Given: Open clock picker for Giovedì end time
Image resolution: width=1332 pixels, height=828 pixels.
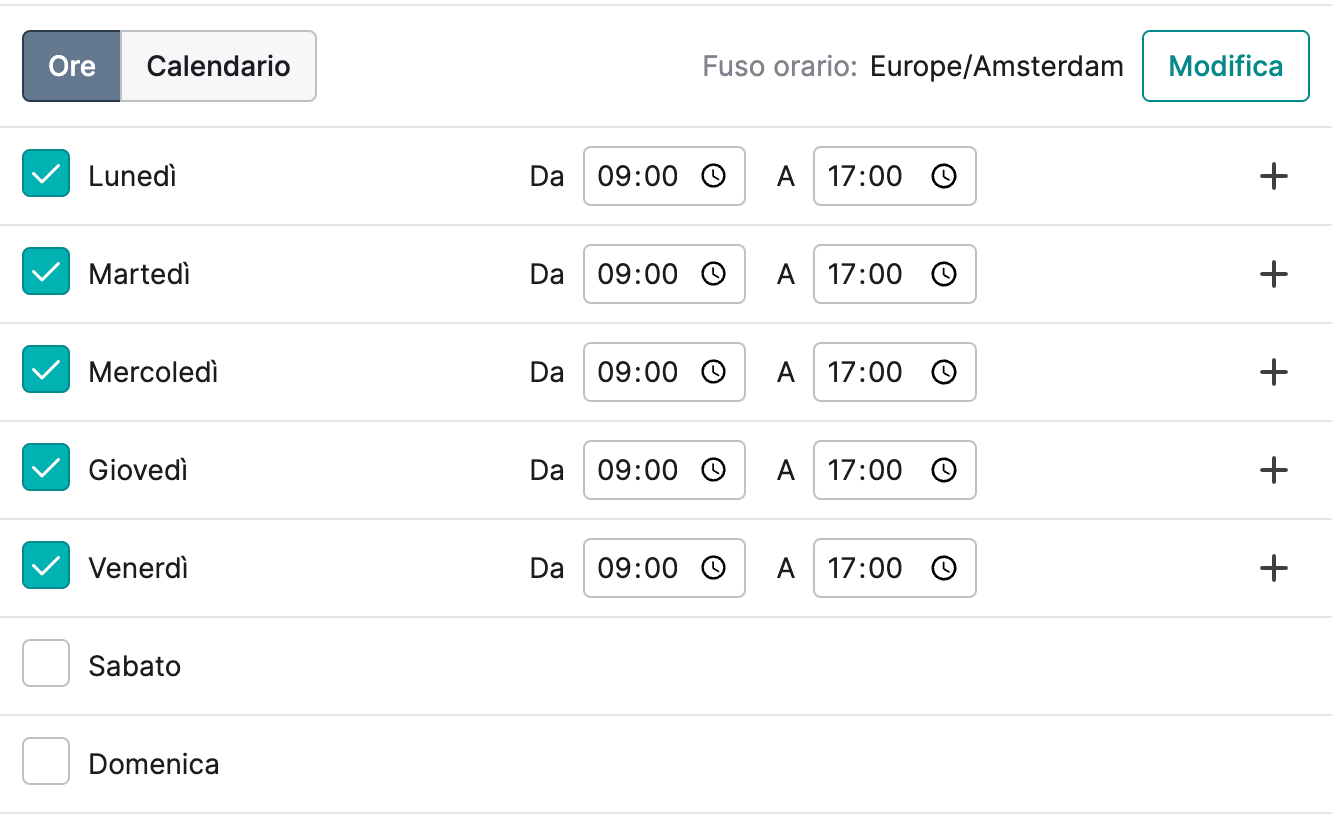Looking at the screenshot, I should pyautogui.click(x=944, y=470).
